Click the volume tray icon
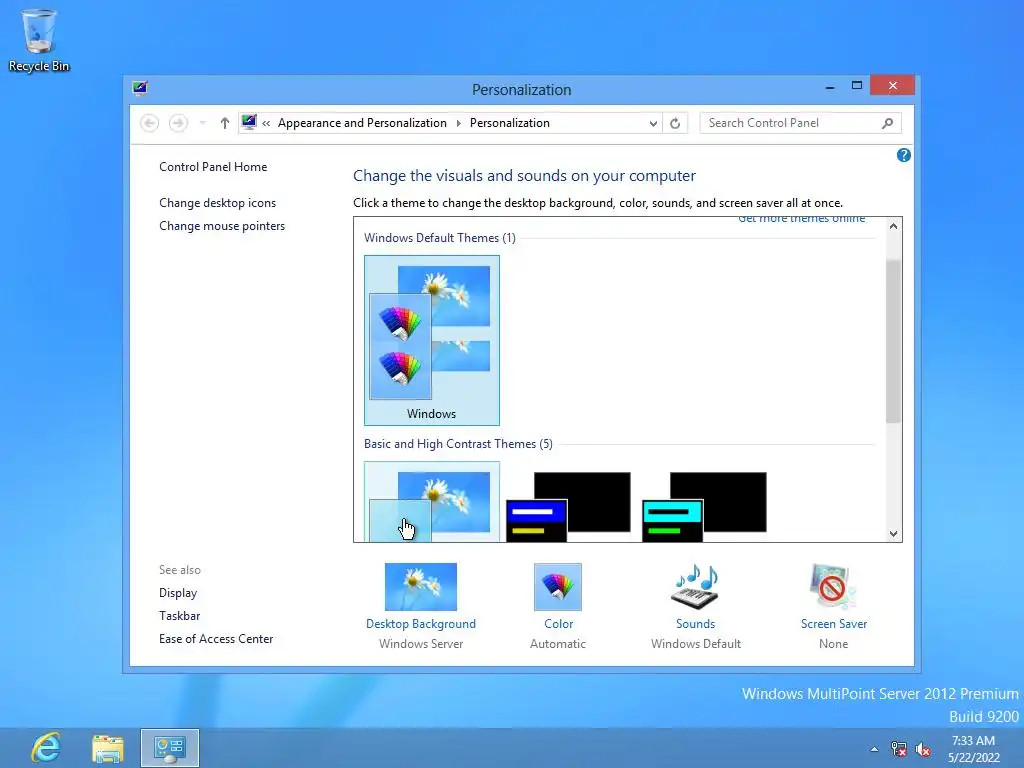The width and height of the screenshot is (1024, 768). pyautogui.click(x=923, y=749)
